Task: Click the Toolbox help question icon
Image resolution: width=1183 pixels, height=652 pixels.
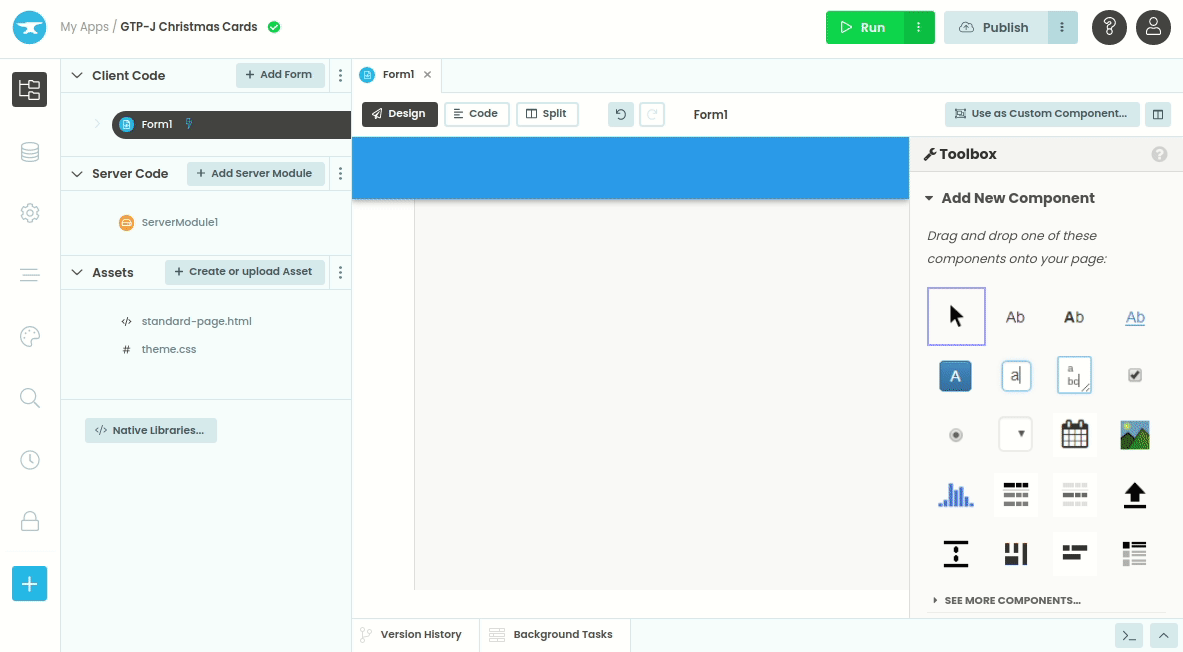Action: point(1160,154)
